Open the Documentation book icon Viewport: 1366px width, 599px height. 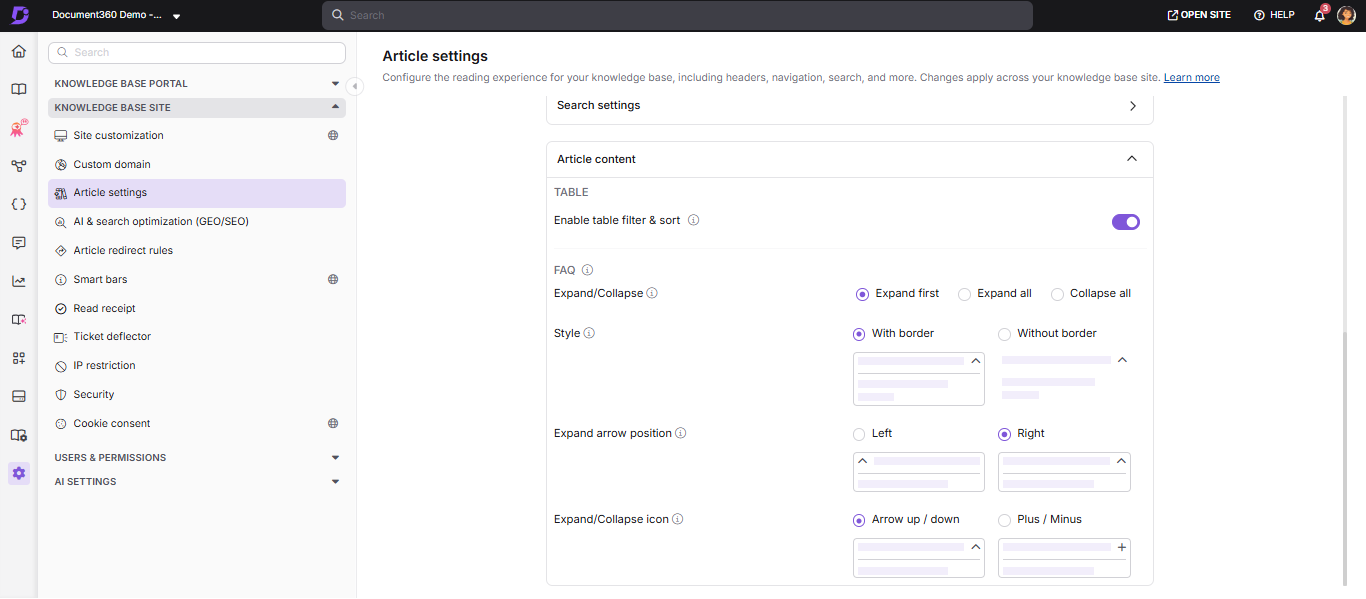click(19, 90)
